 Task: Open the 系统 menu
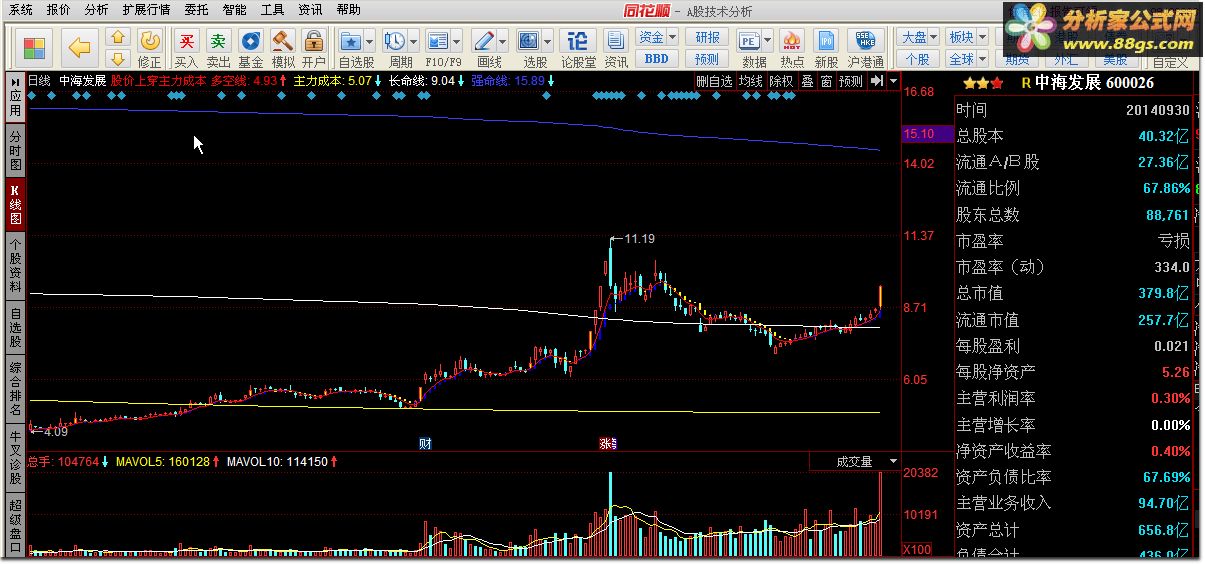click(x=20, y=10)
